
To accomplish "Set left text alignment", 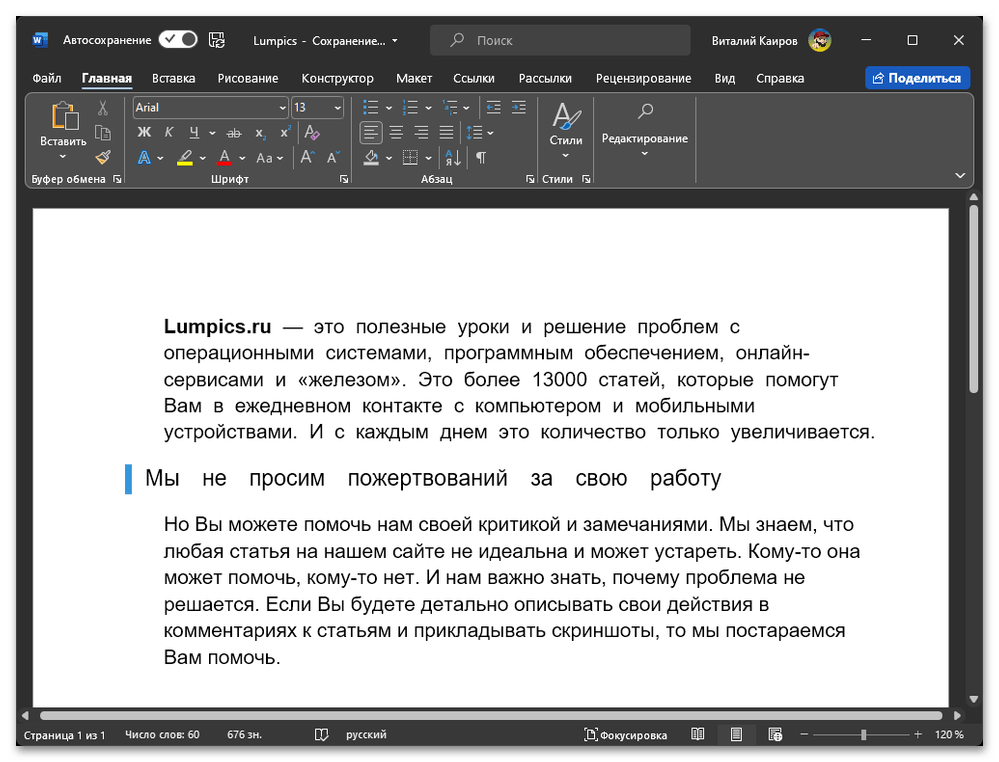I will point(371,133).
